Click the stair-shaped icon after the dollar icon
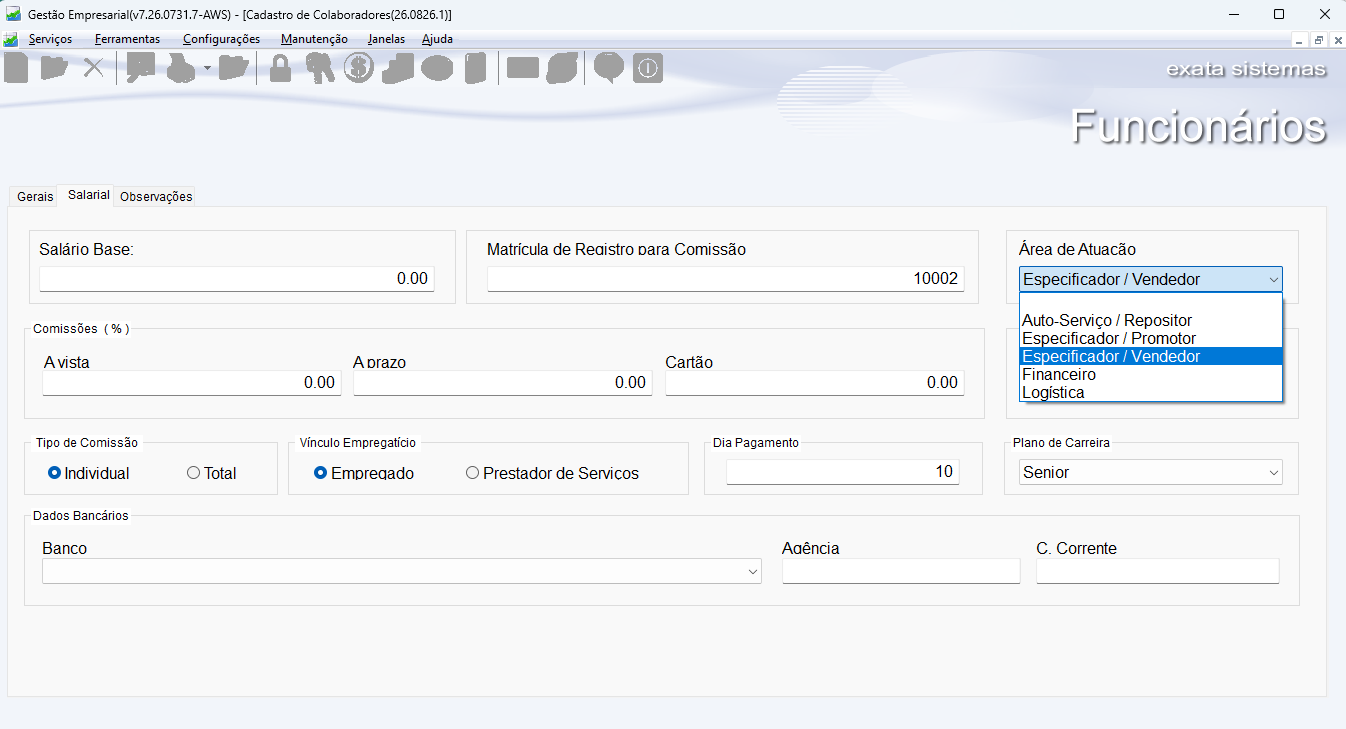1346x729 pixels. point(398,68)
